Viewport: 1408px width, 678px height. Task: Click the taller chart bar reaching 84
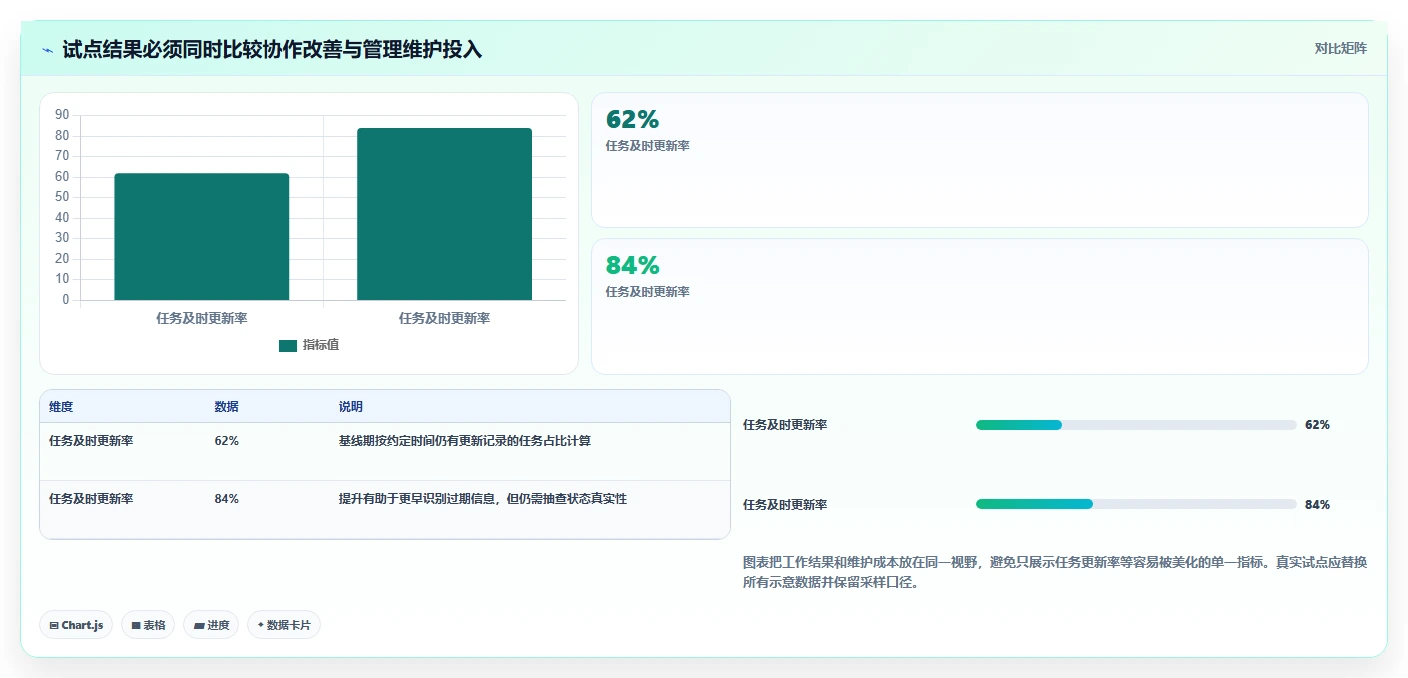point(444,214)
